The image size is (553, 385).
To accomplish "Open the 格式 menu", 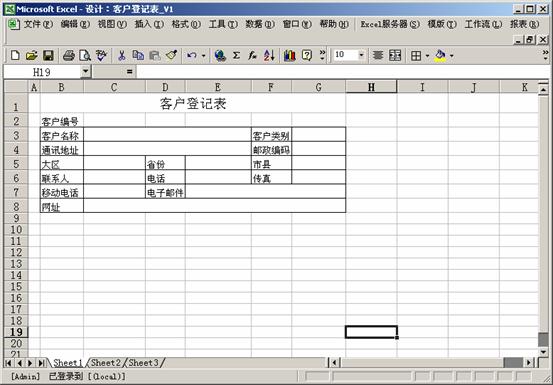I will point(186,24).
